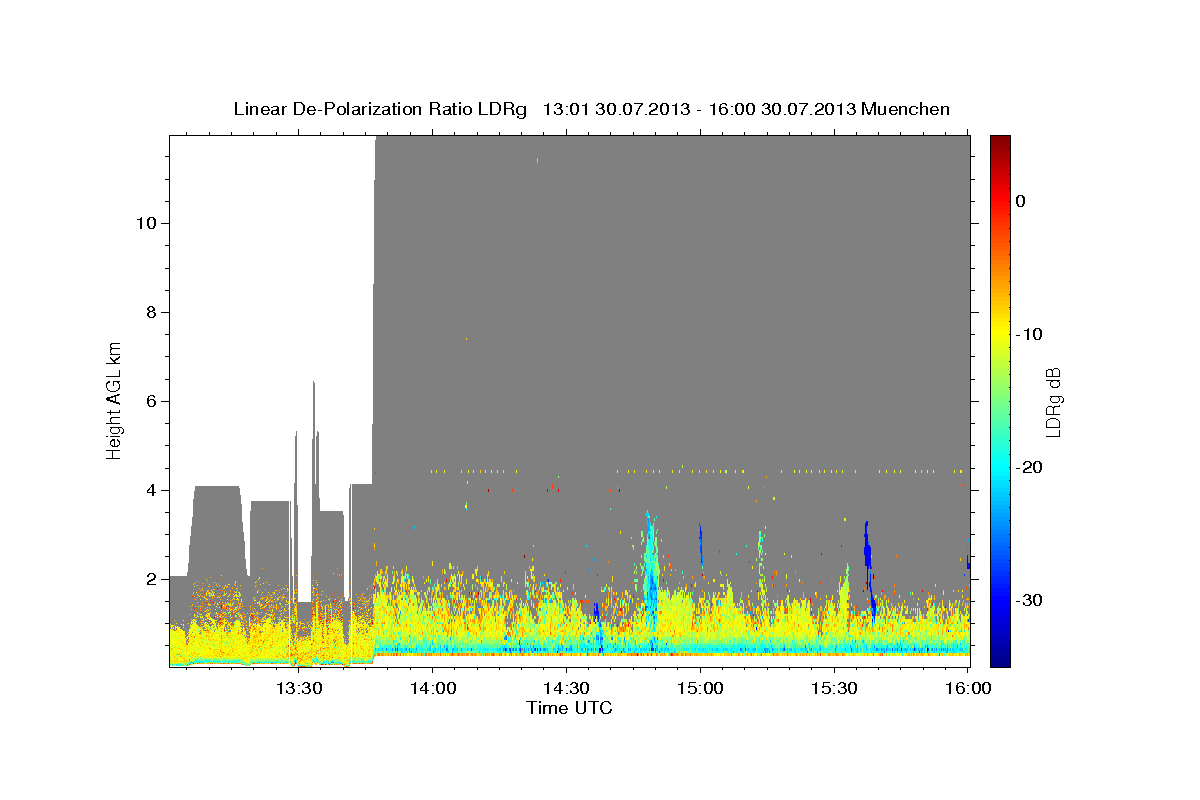Click the colorbar value 0 label

[x=1021, y=201]
